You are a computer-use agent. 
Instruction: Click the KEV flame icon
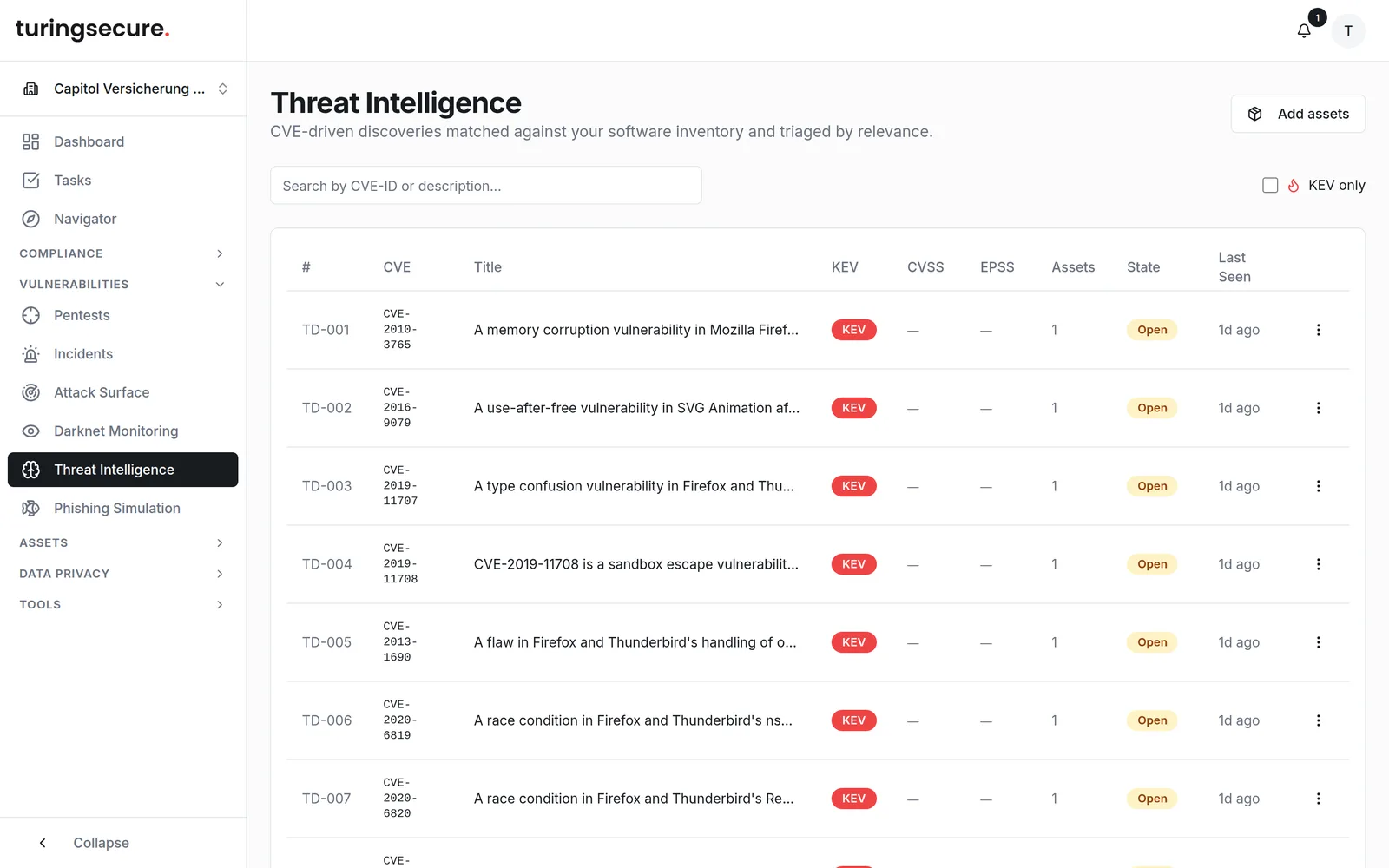click(1294, 185)
